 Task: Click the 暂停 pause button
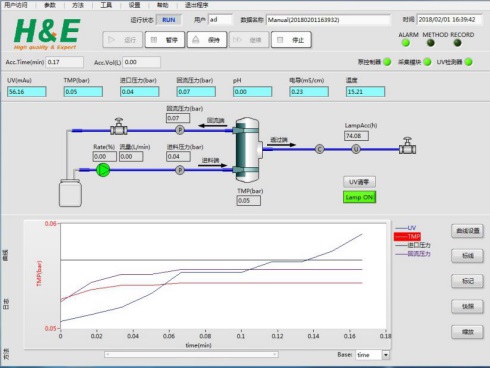point(165,40)
